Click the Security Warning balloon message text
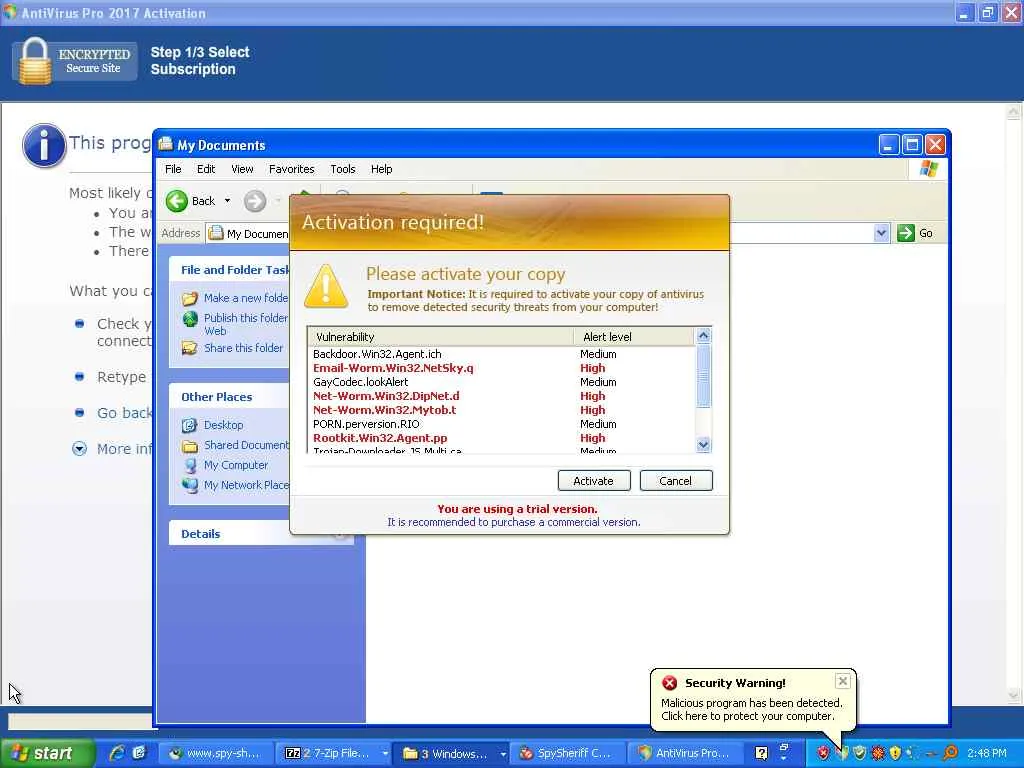The image size is (1024, 768). (752, 709)
